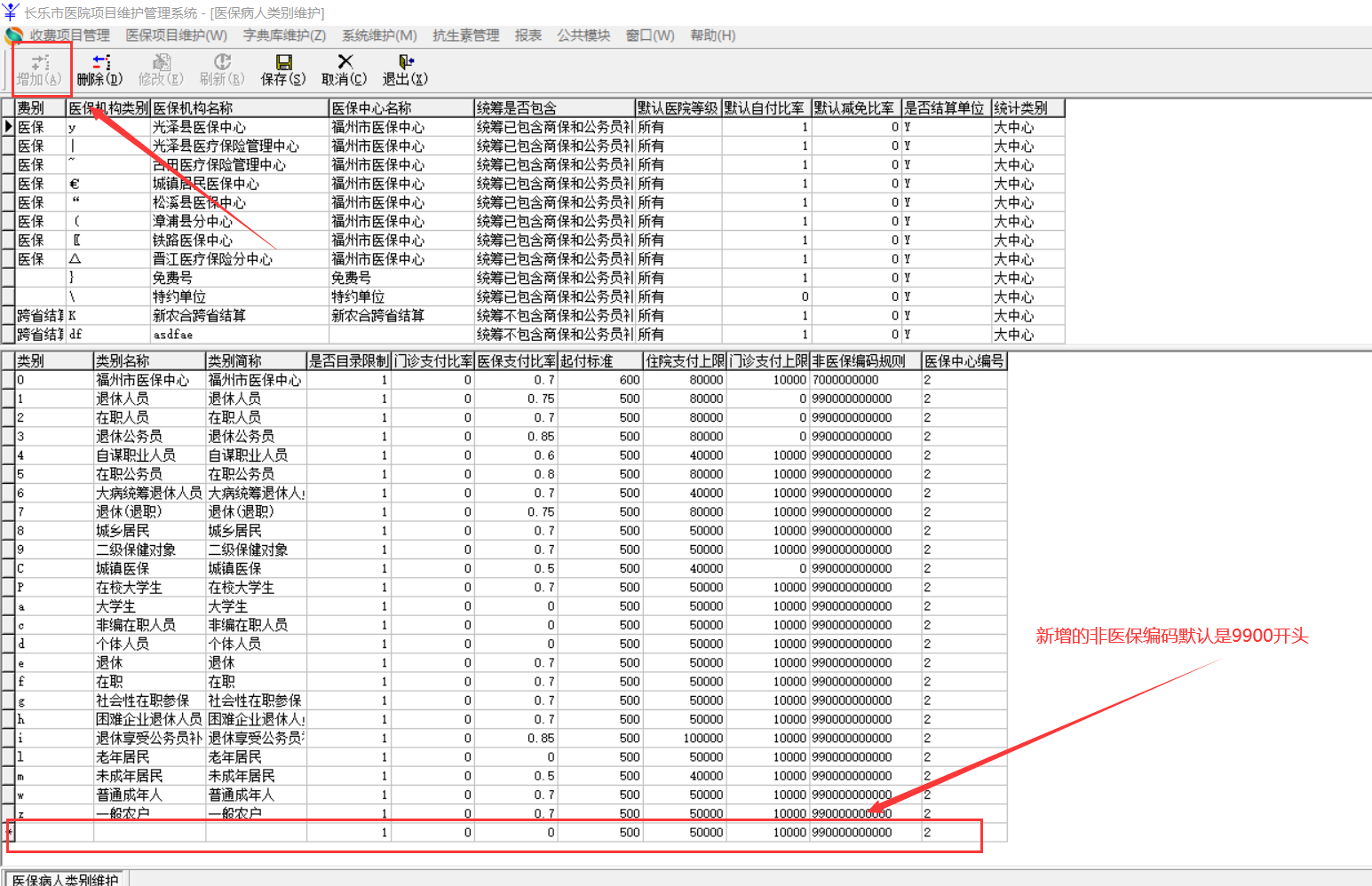Open the 收费项目管理 menu
The image size is (1372, 886).
(70, 36)
